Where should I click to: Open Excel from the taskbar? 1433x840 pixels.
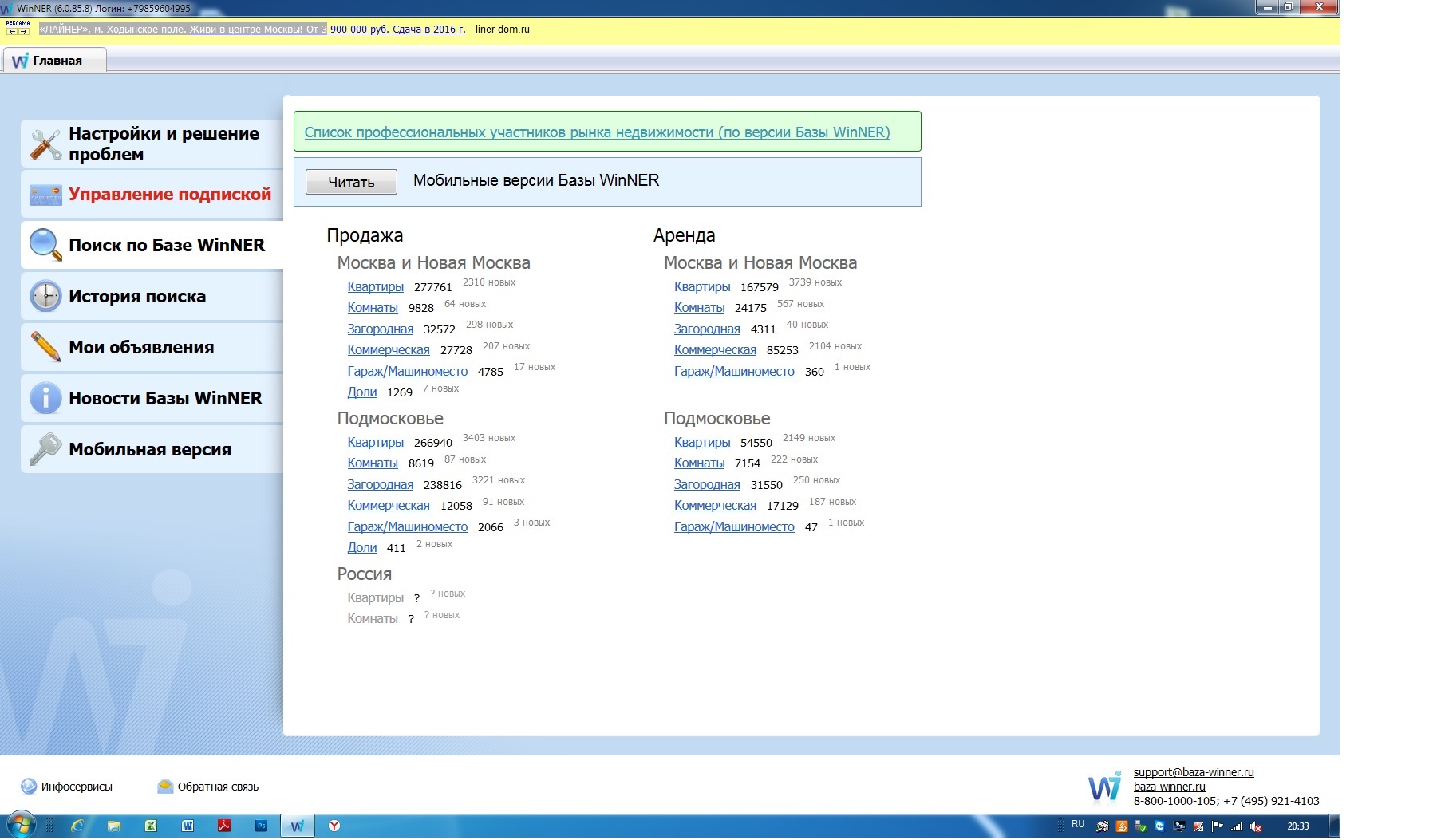coord(150,826)
